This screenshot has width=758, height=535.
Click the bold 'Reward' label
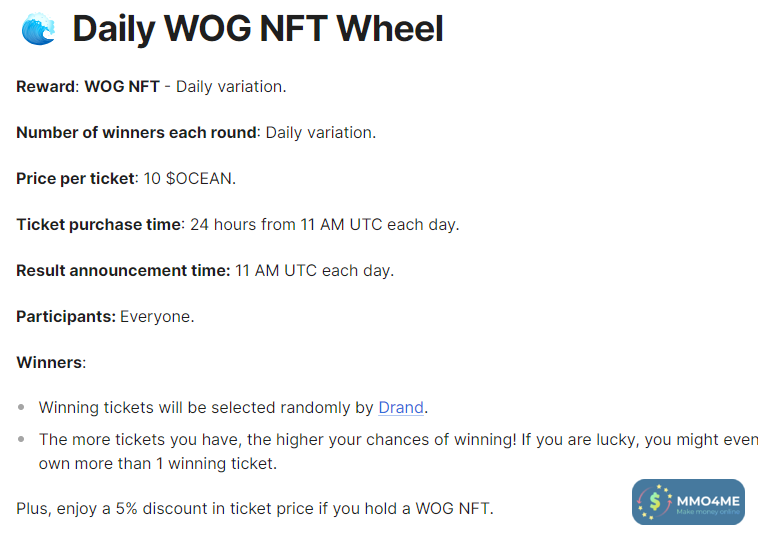(45, 86)
